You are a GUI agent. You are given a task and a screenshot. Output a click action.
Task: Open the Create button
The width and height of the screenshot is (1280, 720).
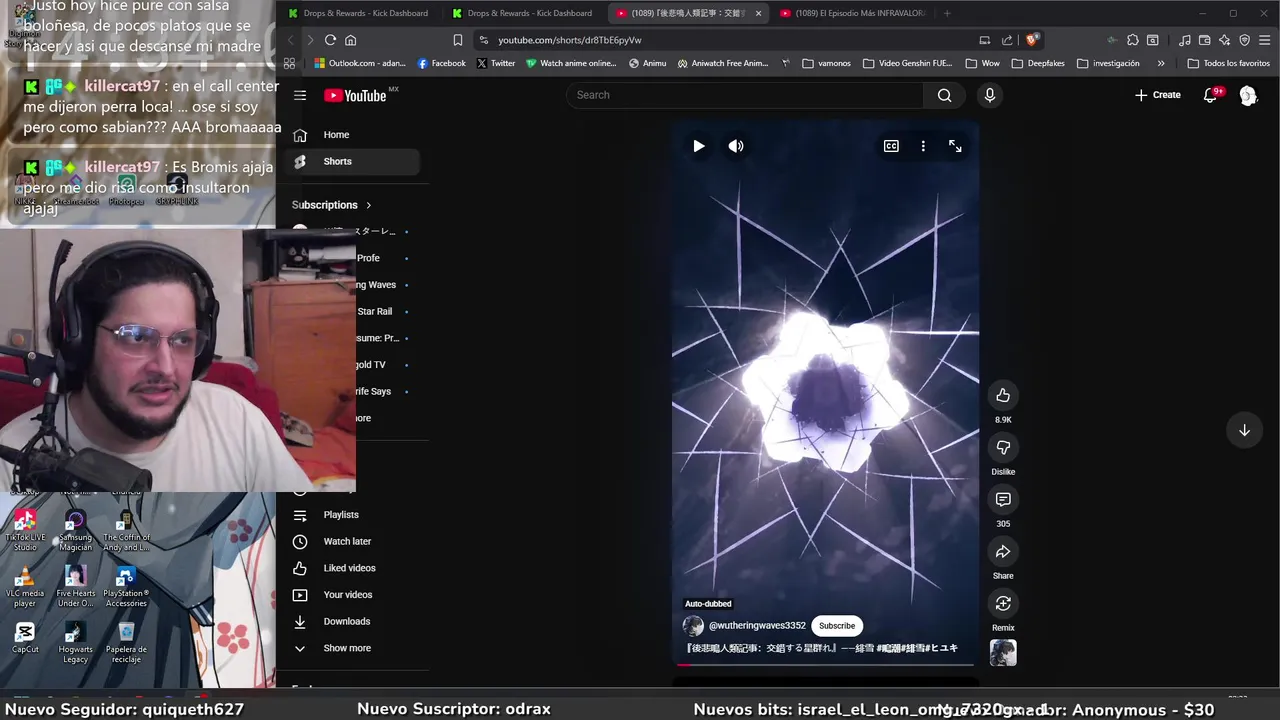click(1158, 95)
